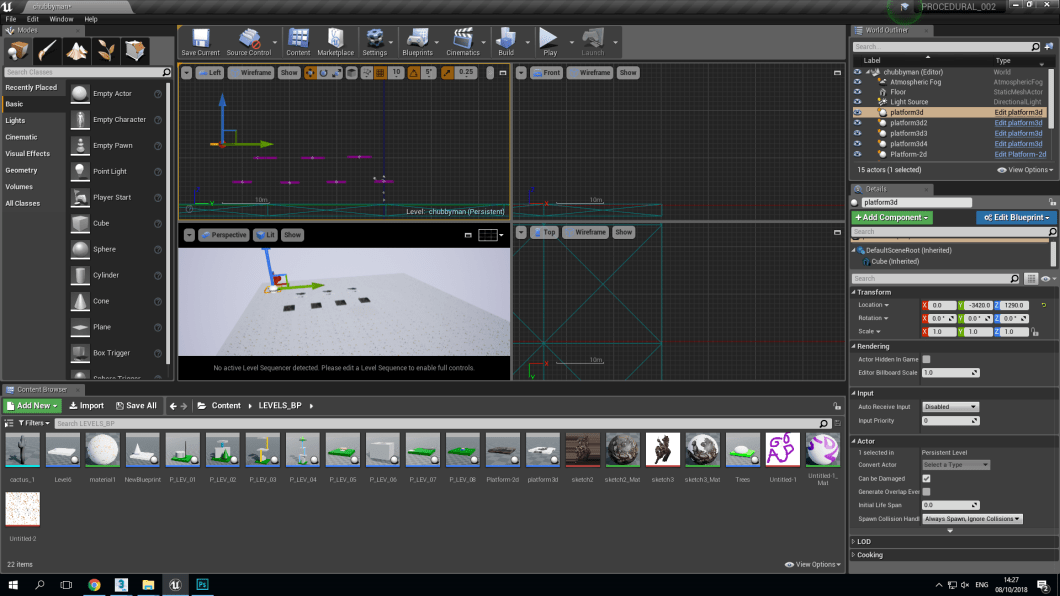Select the Empty Actor item
Viewport: 1060px width, 596px height.
click(x=116, y=94)
